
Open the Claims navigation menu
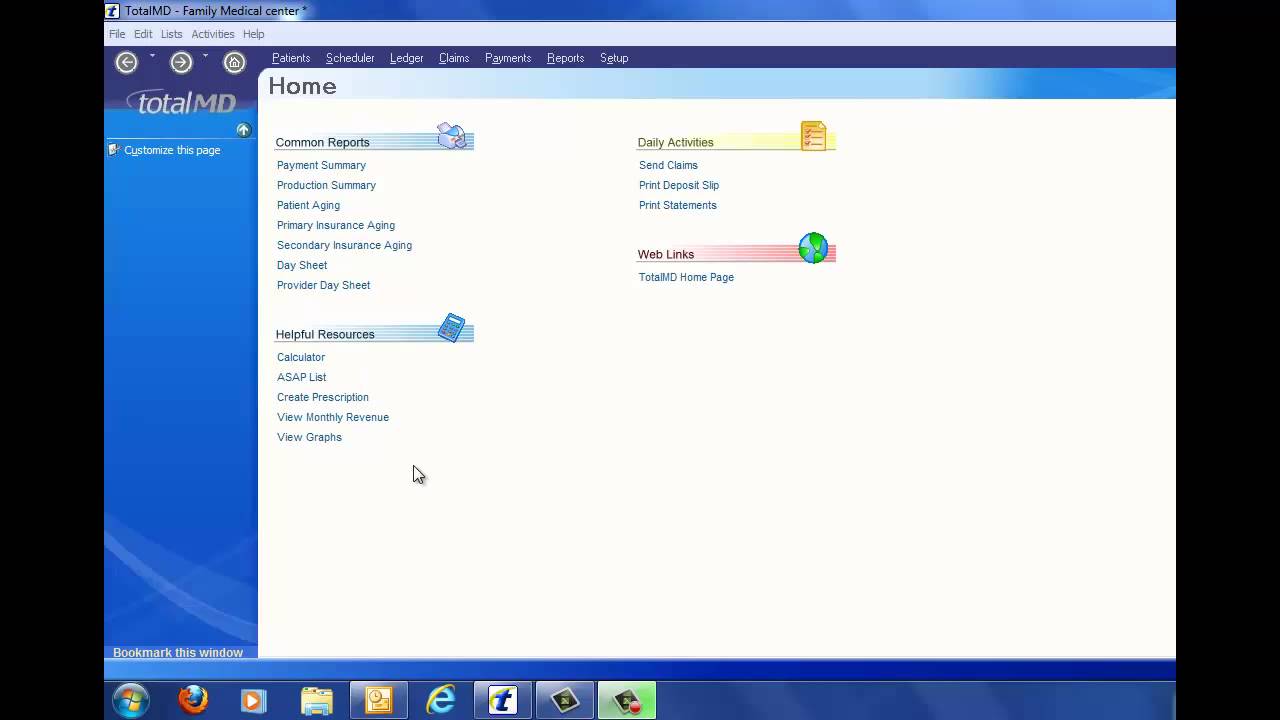click(x=454, y=58)
